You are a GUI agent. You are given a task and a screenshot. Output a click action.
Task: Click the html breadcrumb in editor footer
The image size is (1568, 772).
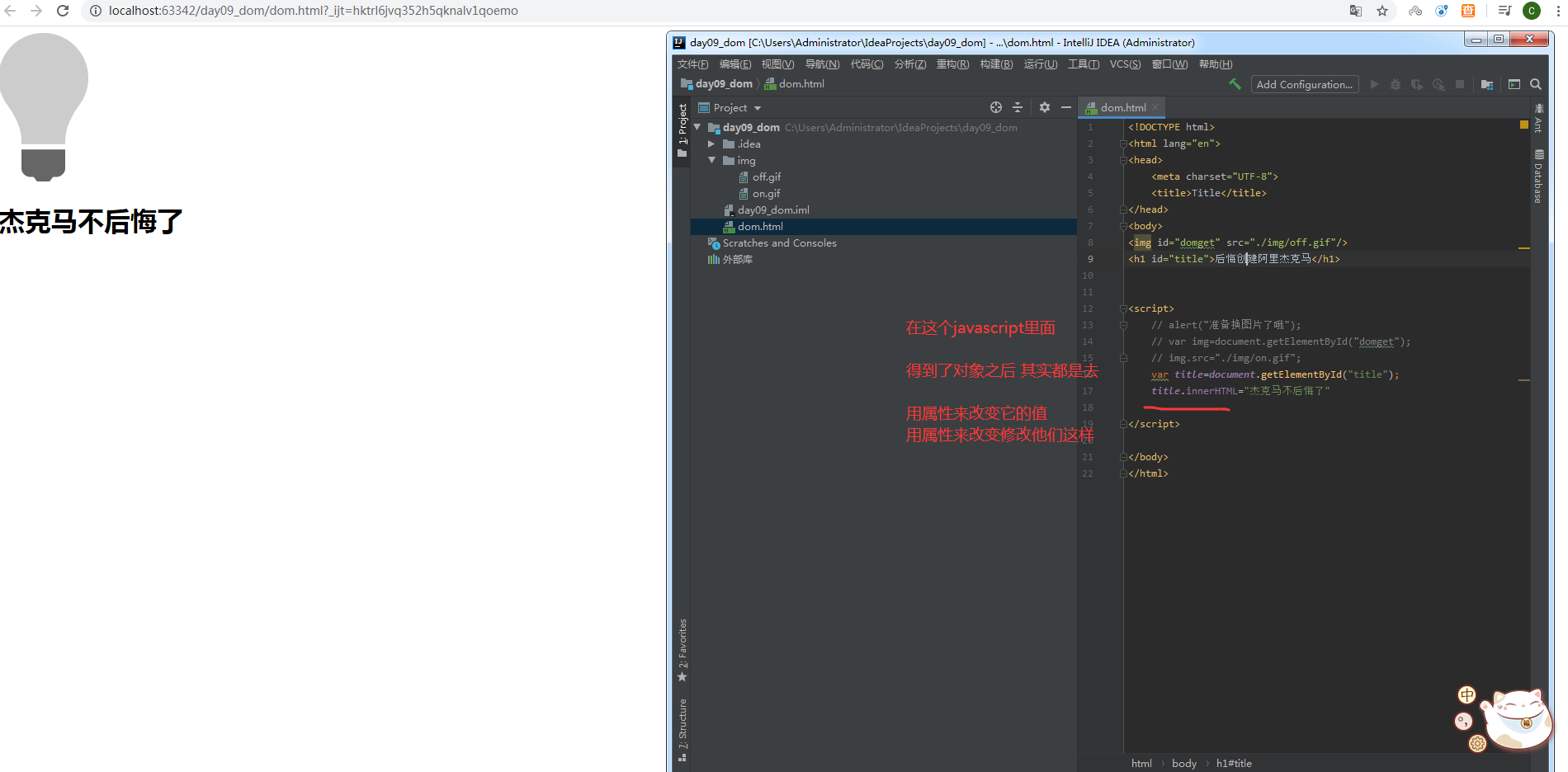1141,764
